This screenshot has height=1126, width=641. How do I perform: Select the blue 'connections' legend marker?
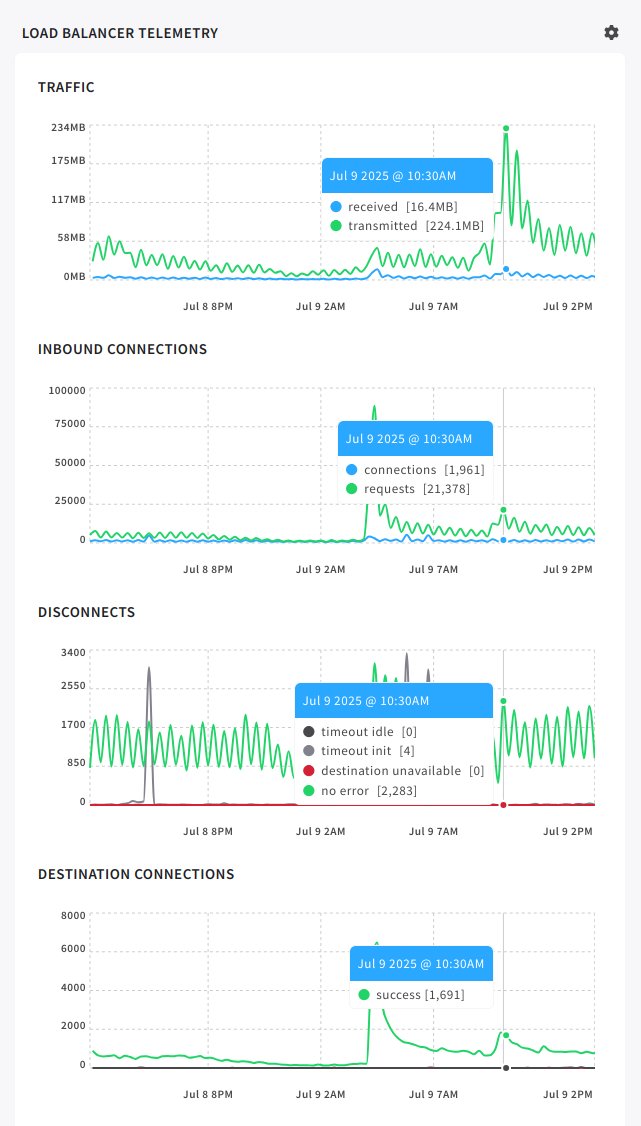(352, 470)
